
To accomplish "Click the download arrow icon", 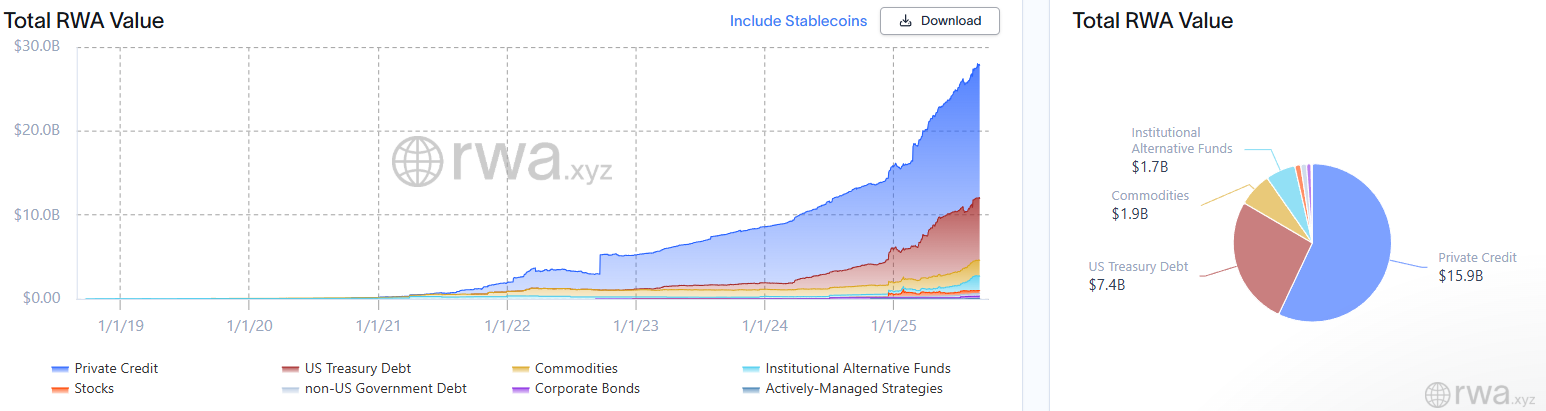I will pyautogui.click(x=906, y=21).
